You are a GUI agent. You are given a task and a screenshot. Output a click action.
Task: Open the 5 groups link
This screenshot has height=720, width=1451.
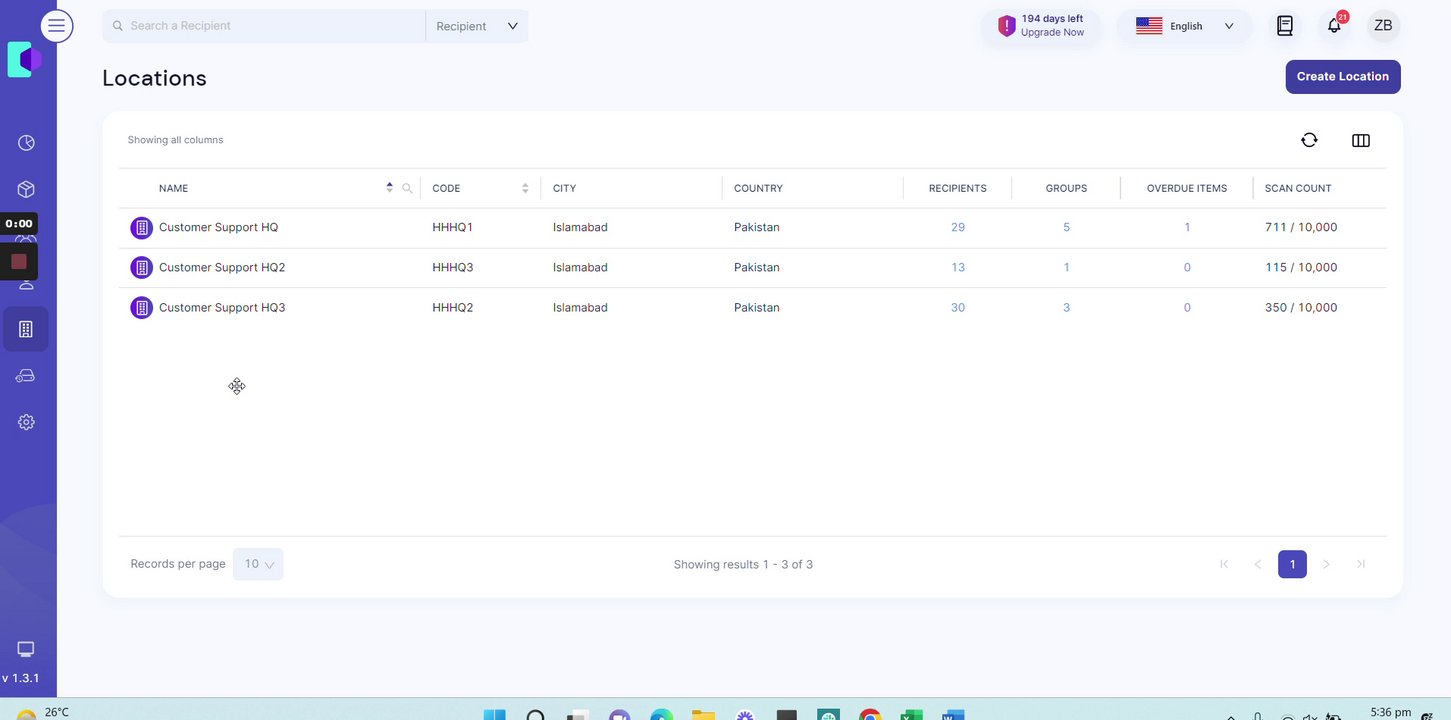coord(1066,228)
